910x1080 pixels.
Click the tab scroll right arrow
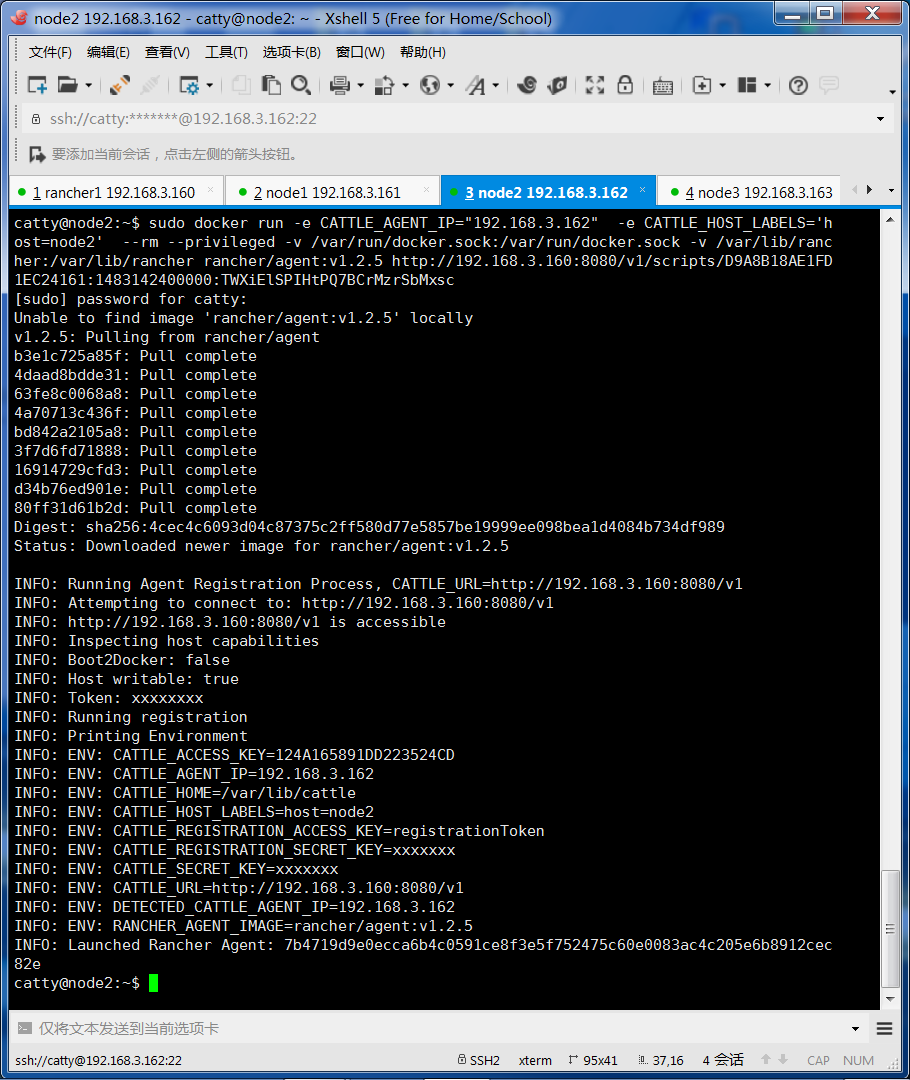pyautogui.click(x=869, y=189)
